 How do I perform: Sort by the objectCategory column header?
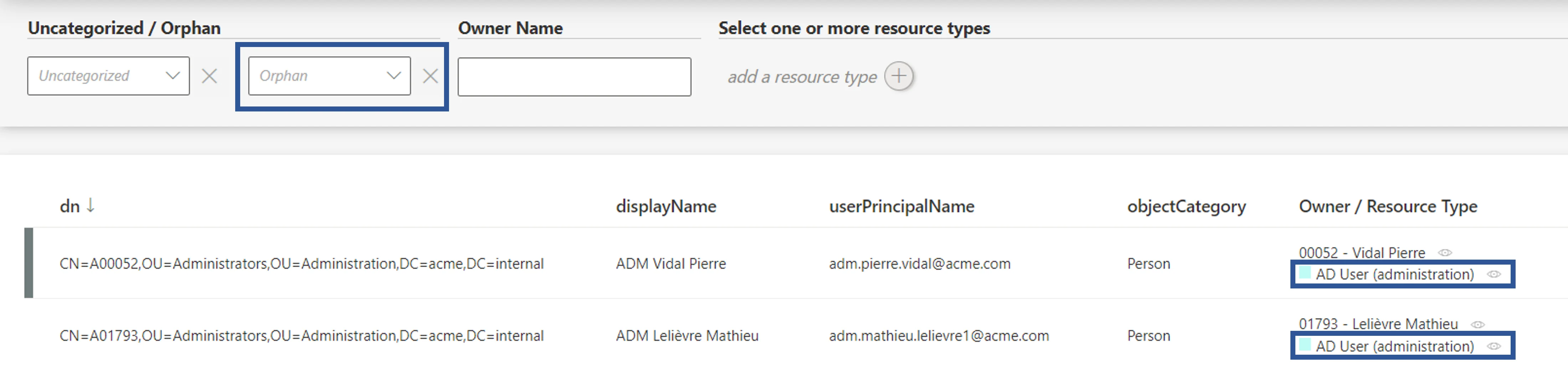point(1186,206)
